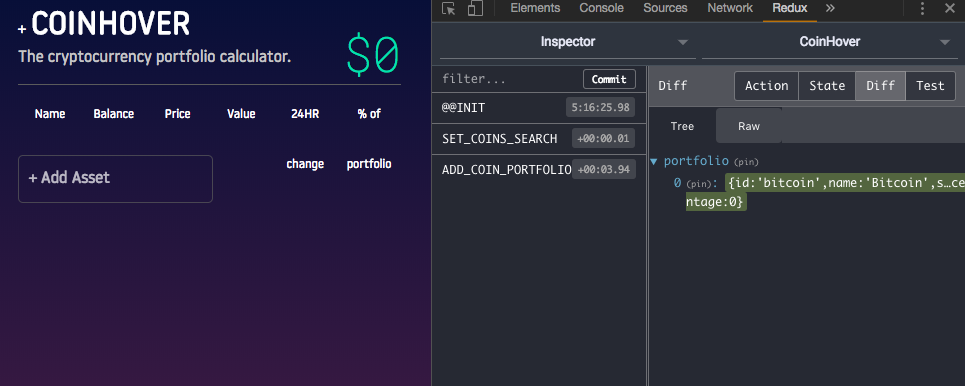Show more DevTools tabs chevron

coord(830,8)
